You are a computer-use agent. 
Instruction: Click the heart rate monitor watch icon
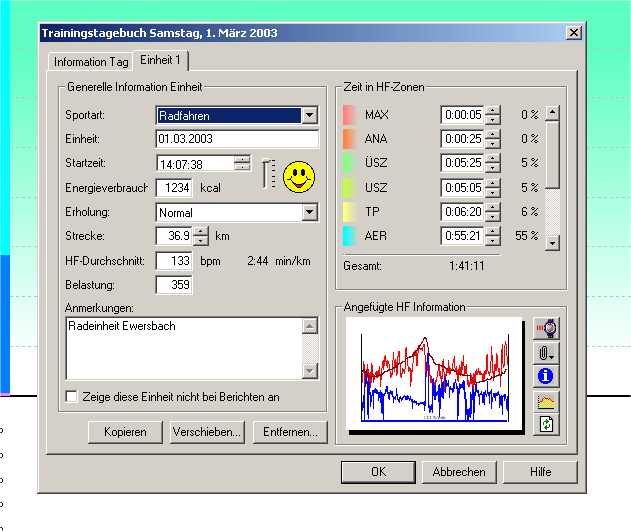[x=547, y=328]
